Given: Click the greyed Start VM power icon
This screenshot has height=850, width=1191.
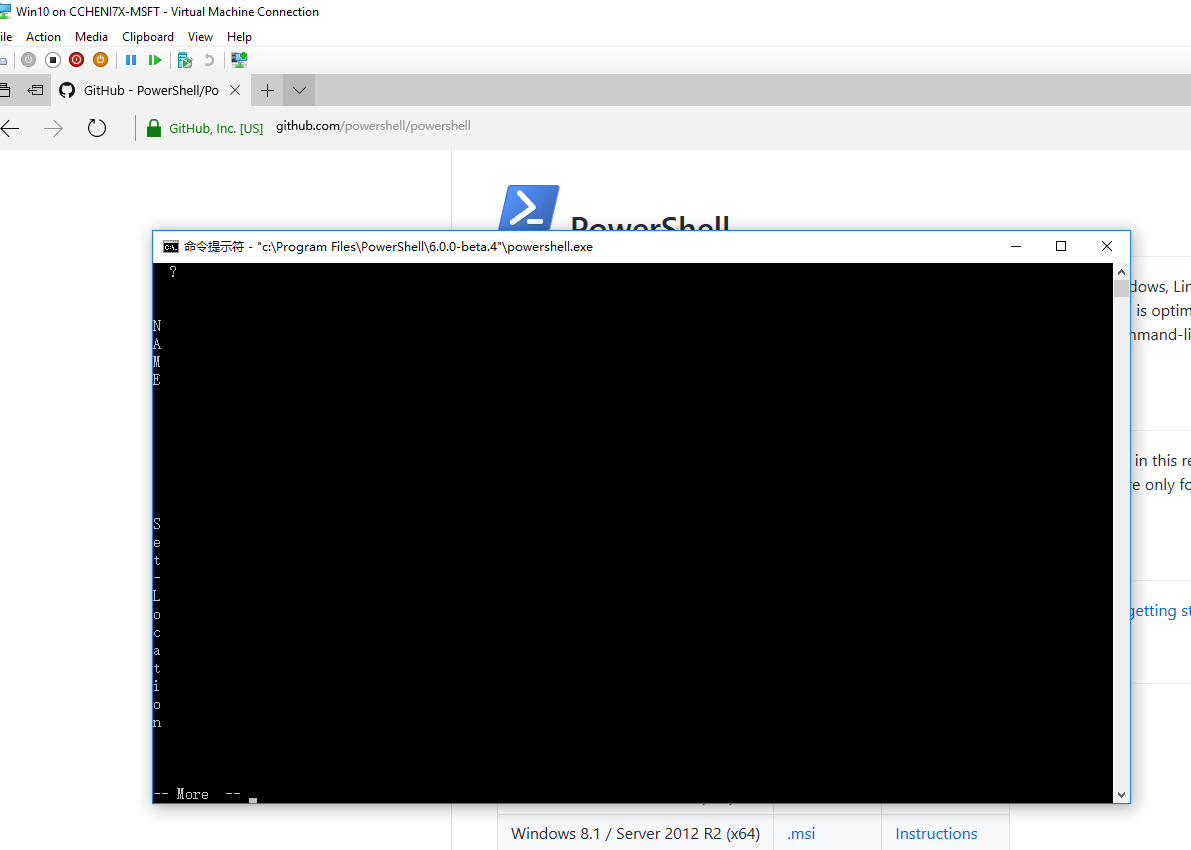Looking at the screenshot, I should point(29,60).
